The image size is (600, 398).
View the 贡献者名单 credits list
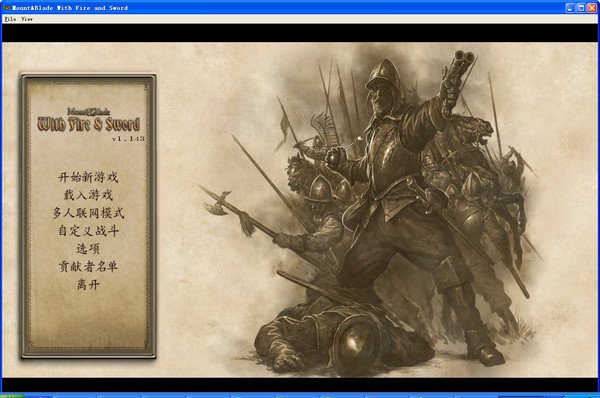click(88, 266)
